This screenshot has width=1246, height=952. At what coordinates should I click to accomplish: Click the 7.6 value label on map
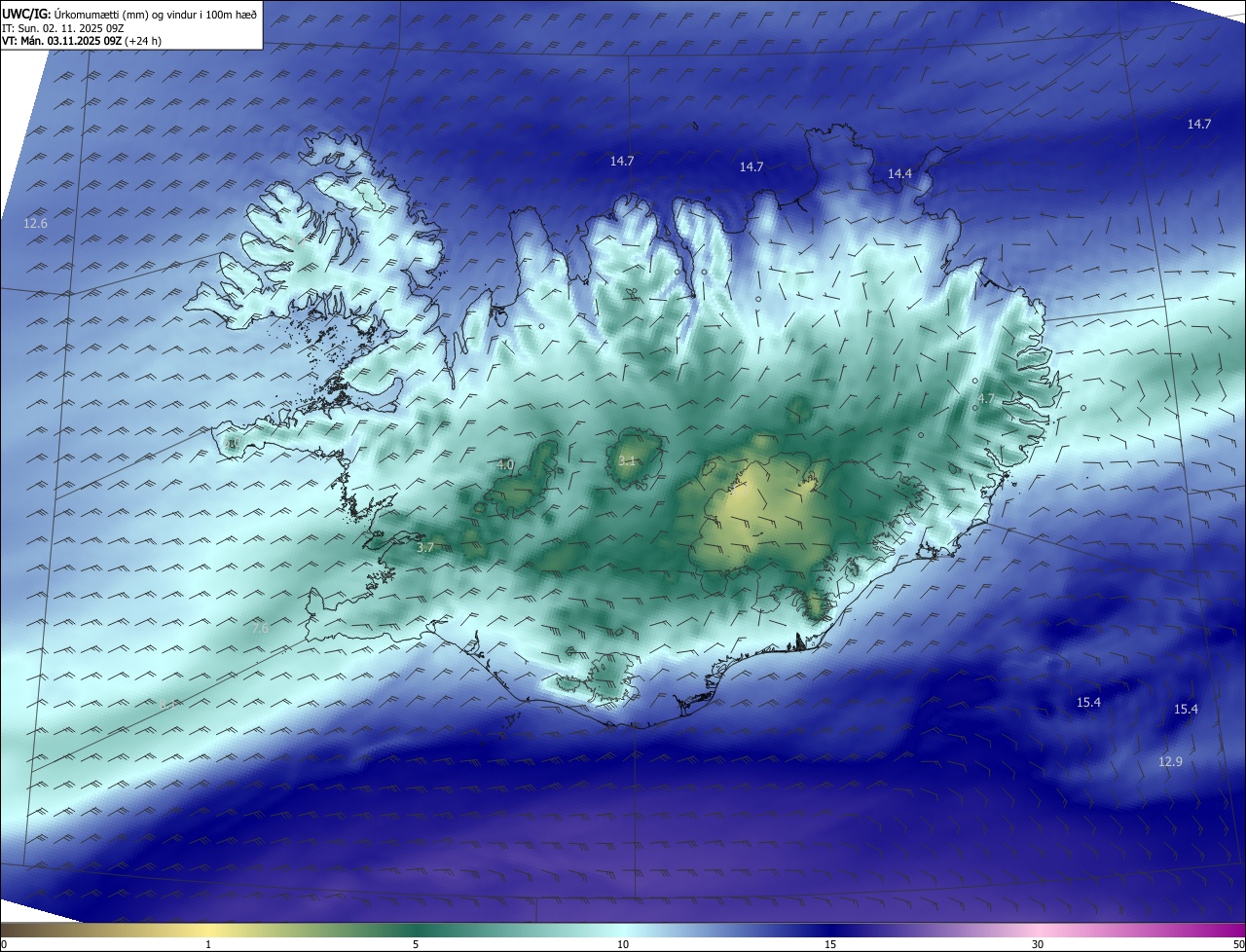260,629
